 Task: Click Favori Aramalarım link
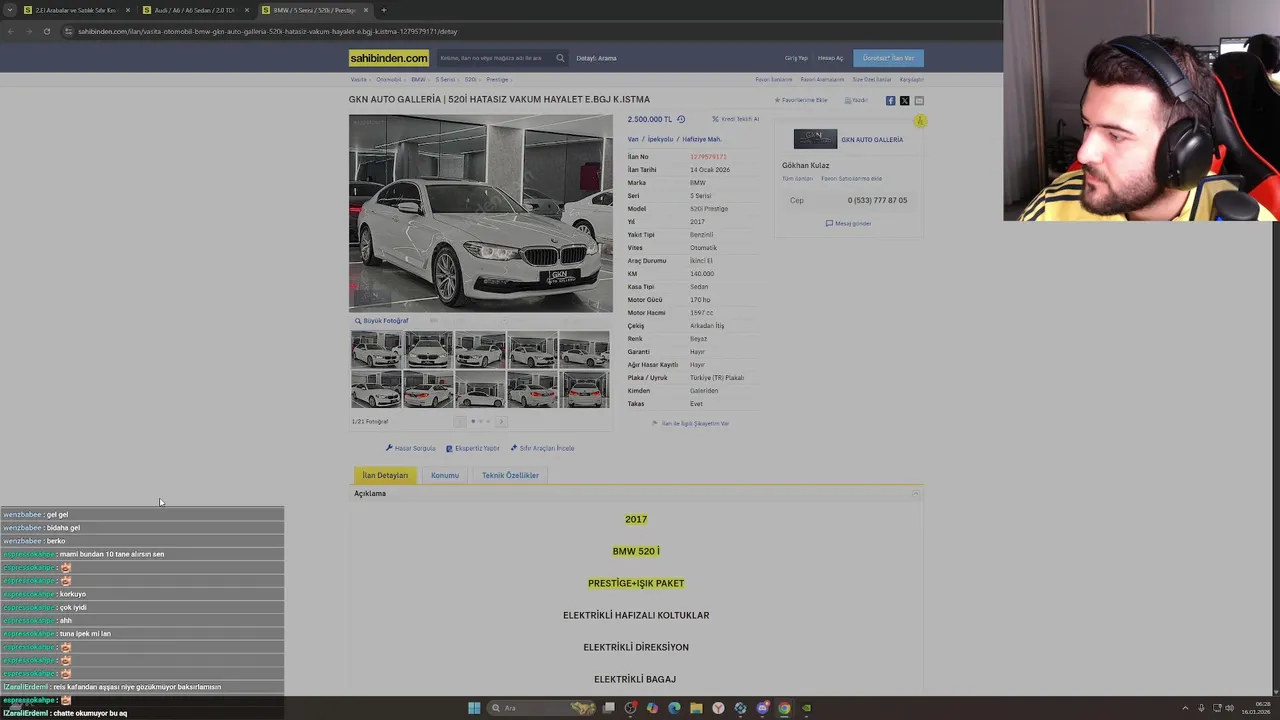tap(822, 79)
